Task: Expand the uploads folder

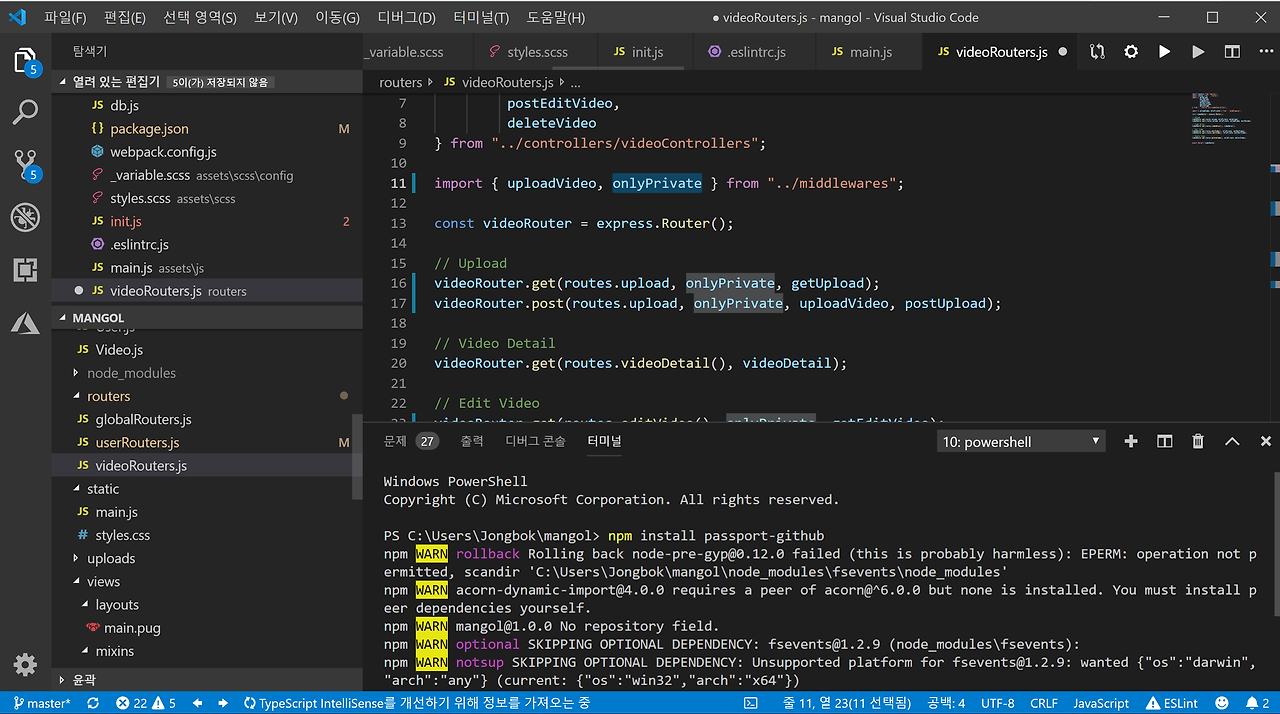Action: (110, 558)
